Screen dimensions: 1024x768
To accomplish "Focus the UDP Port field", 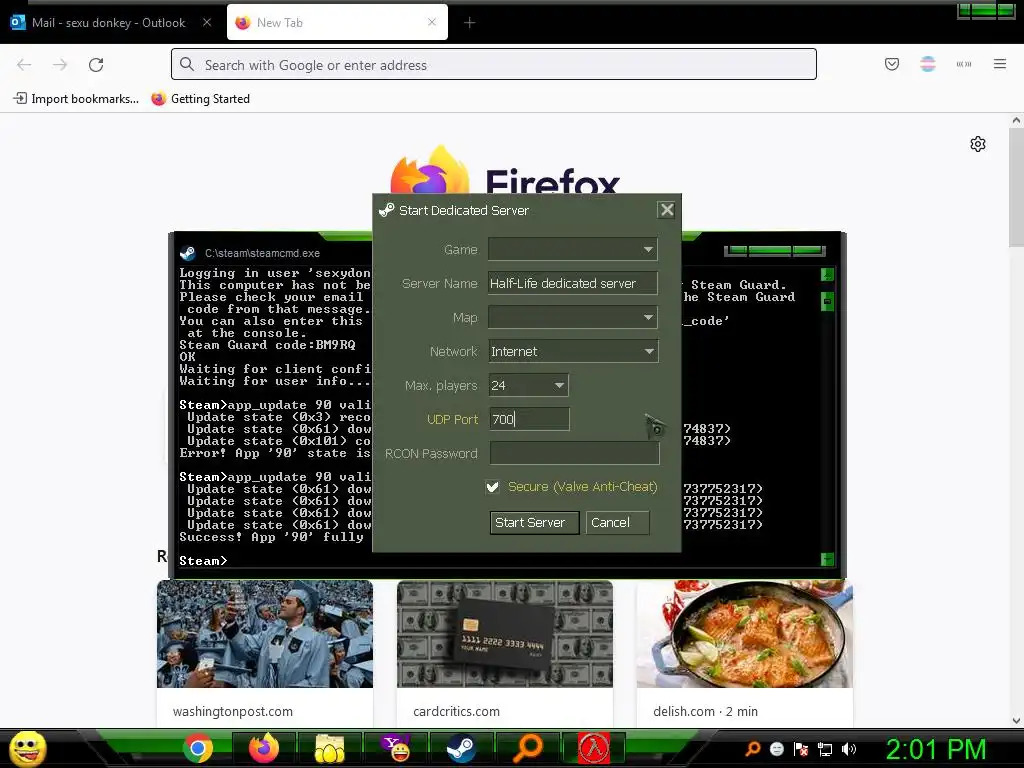I will (529, 419).
